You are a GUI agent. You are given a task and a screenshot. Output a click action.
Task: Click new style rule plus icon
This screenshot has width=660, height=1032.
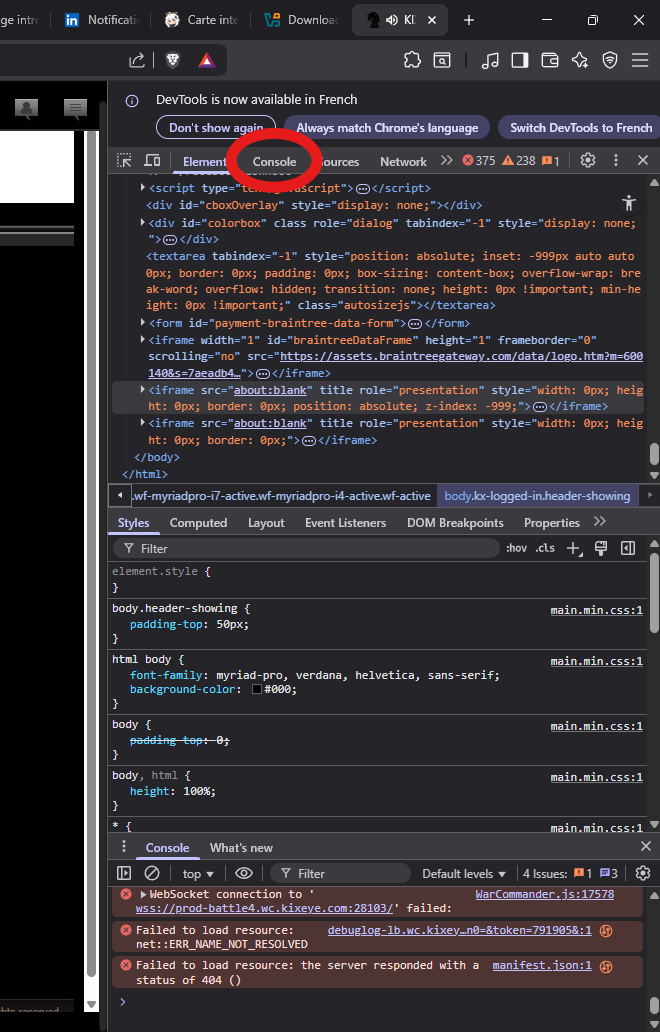tap(573, 548)
